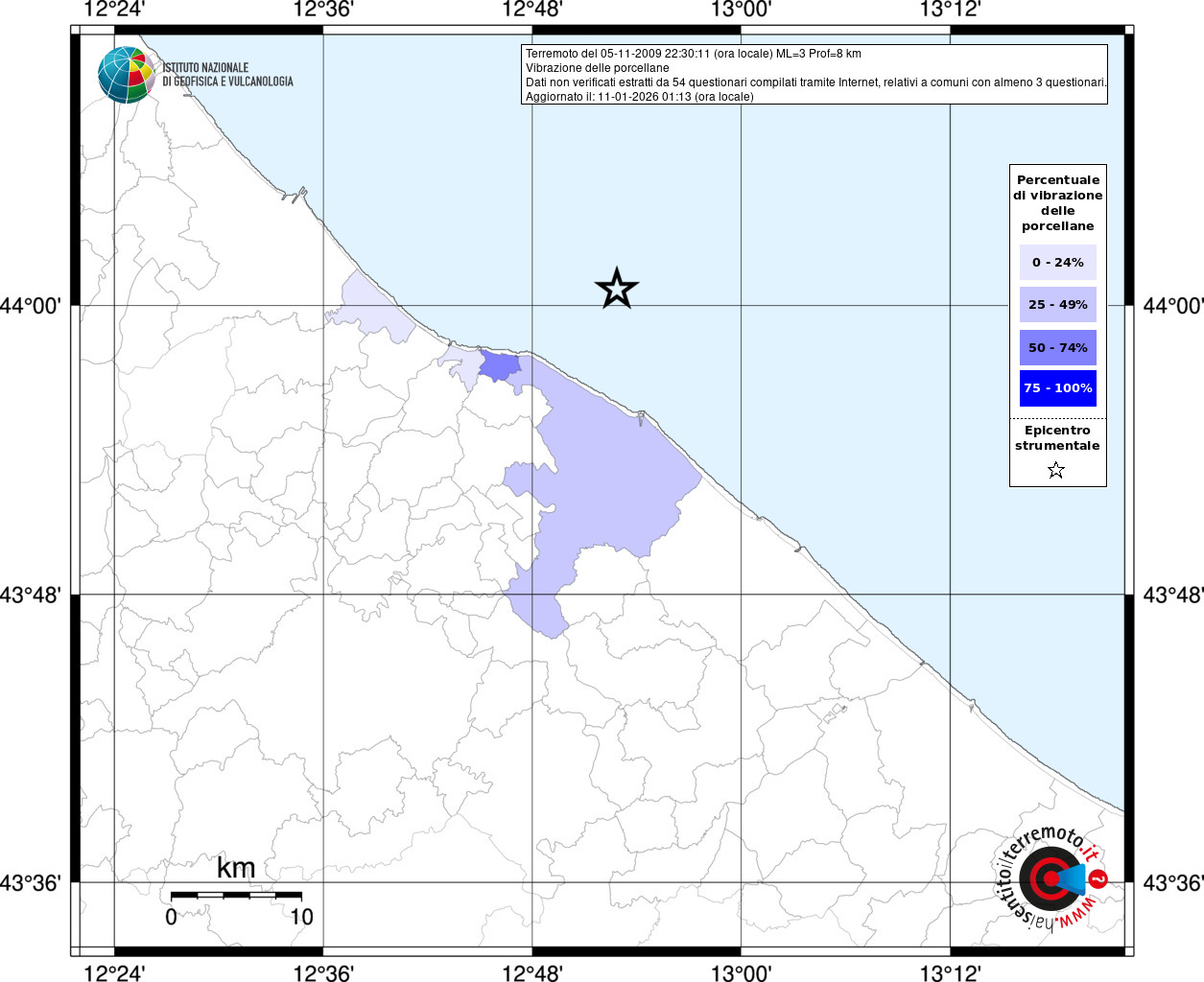Click the top axis label 13°12'
This screenshot has width=1204, height=982.
pyautogui.click(x=950, y=11)
